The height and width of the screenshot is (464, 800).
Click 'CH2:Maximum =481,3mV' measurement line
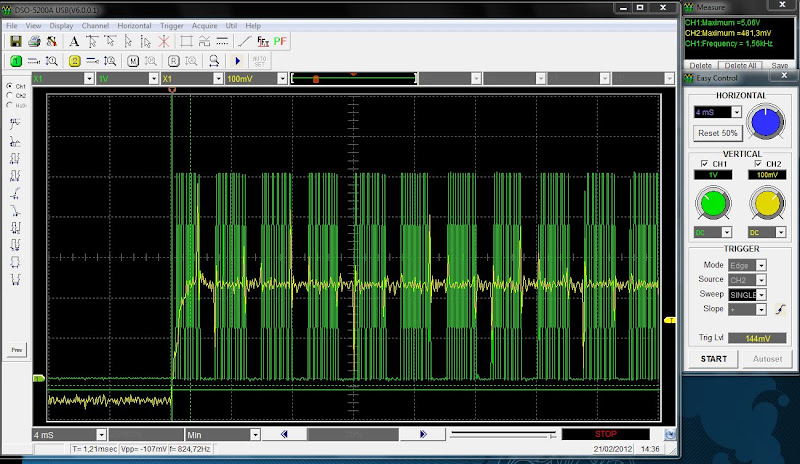pos(728,33)
